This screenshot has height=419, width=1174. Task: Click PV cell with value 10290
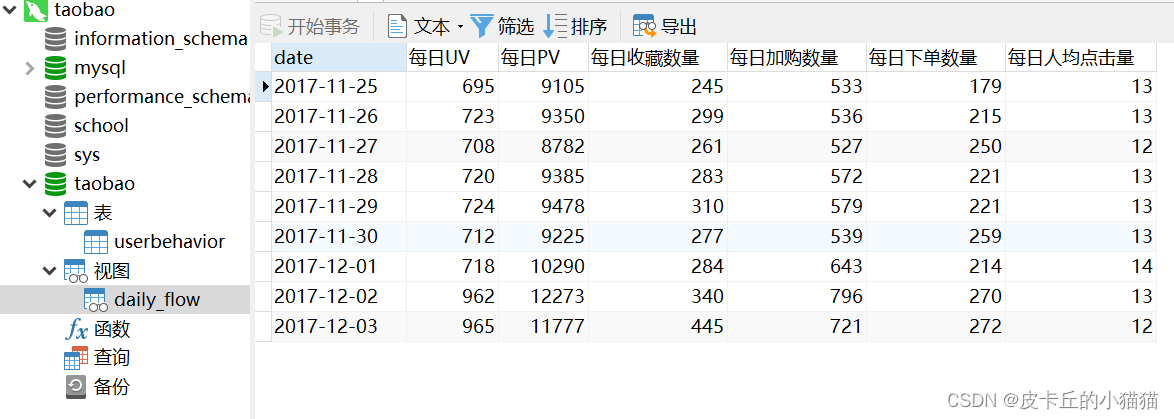coord(544,266)
